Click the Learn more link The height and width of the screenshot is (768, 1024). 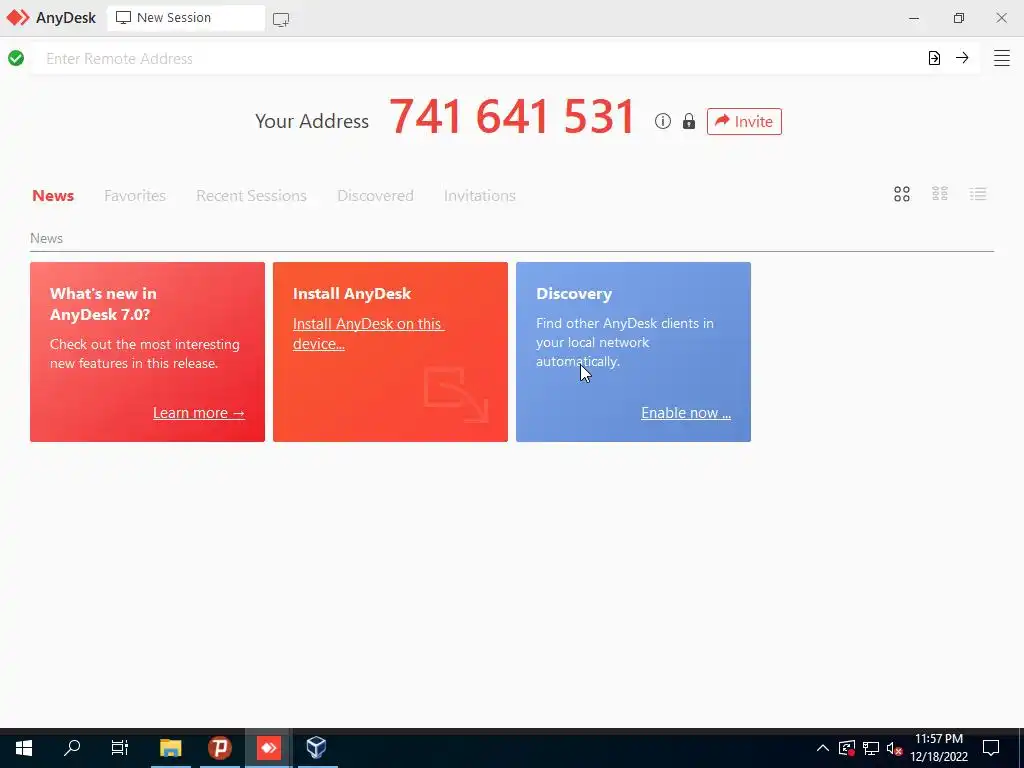[199, 413]
